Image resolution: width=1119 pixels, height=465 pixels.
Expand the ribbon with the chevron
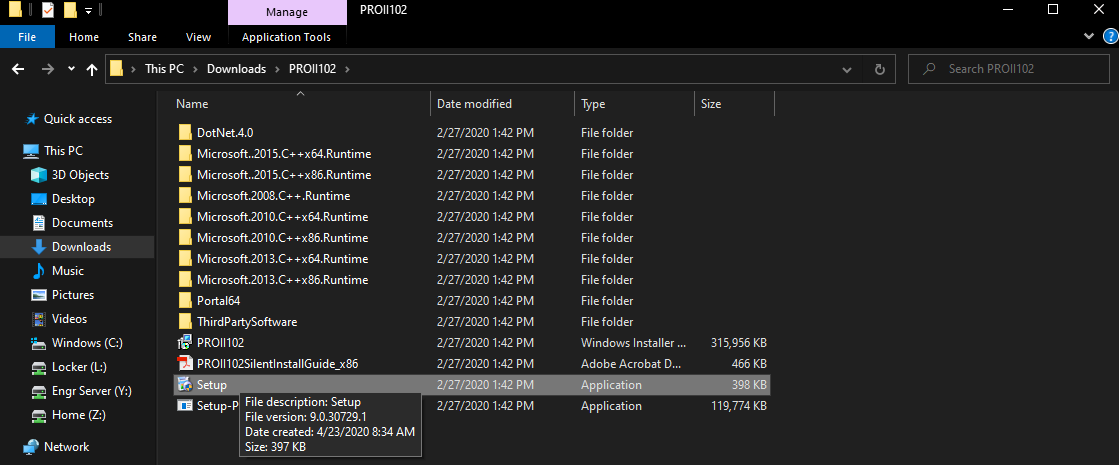click(x=1089, y=37)
